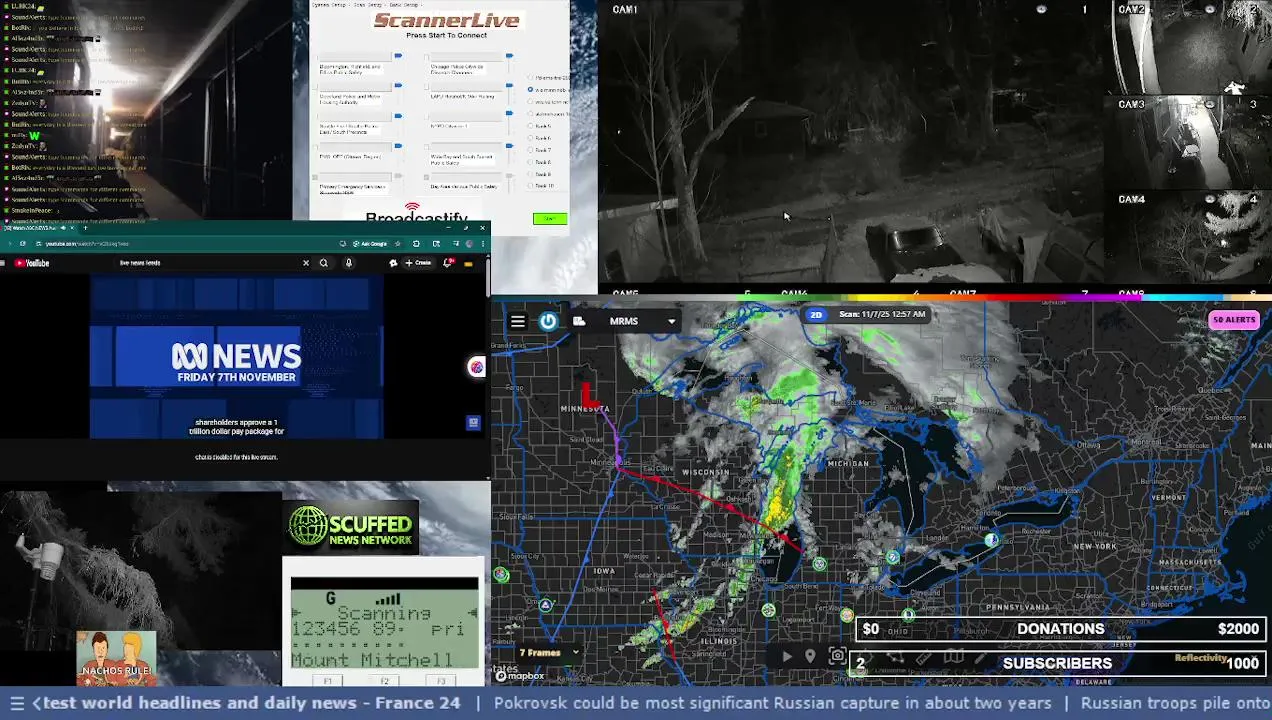Select the CAM3 camera thumbnail
The height and width of the screenshot is (720, 1272).
1189,142
